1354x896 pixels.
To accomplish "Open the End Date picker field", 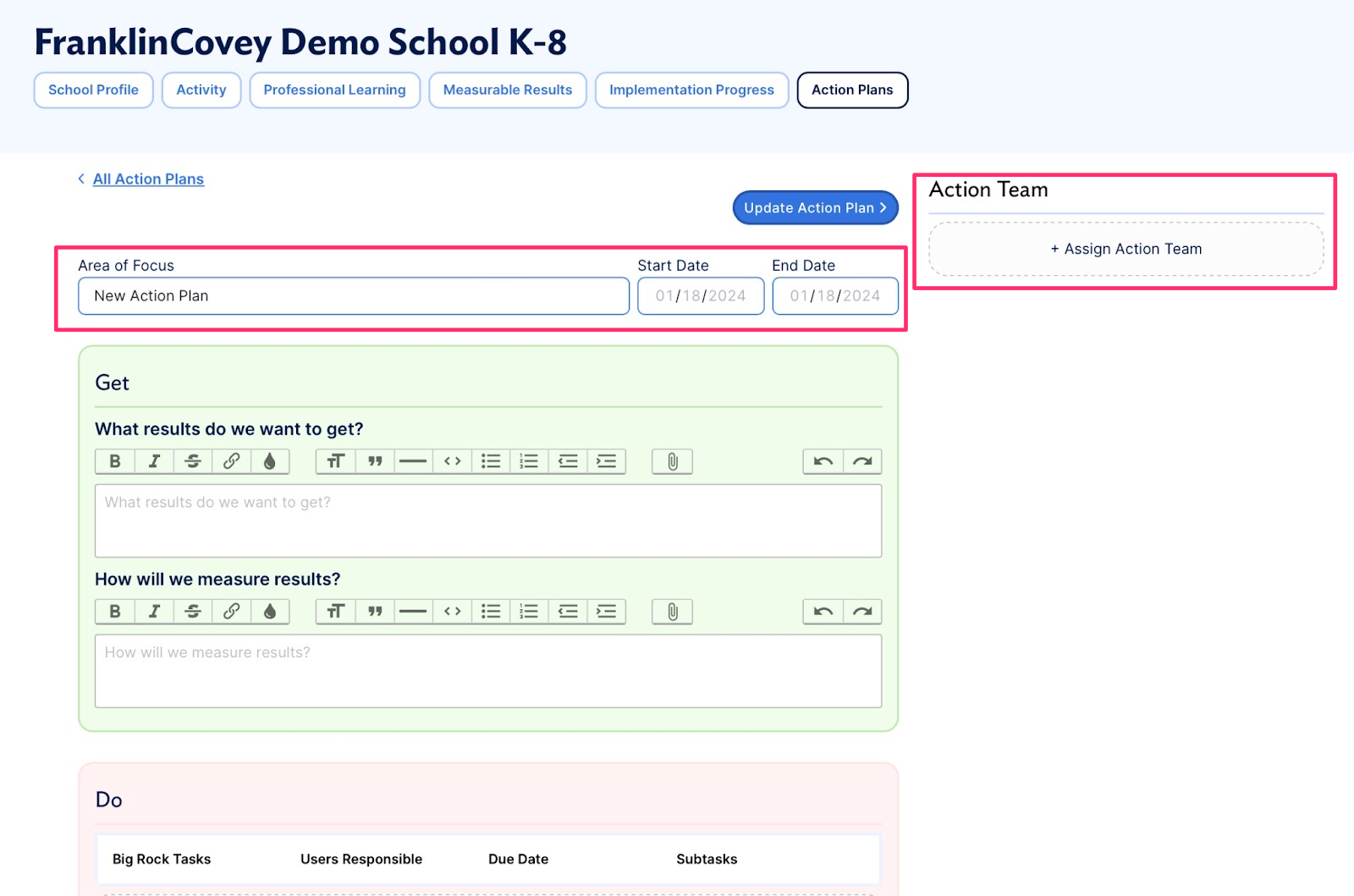I will point(835,296).
